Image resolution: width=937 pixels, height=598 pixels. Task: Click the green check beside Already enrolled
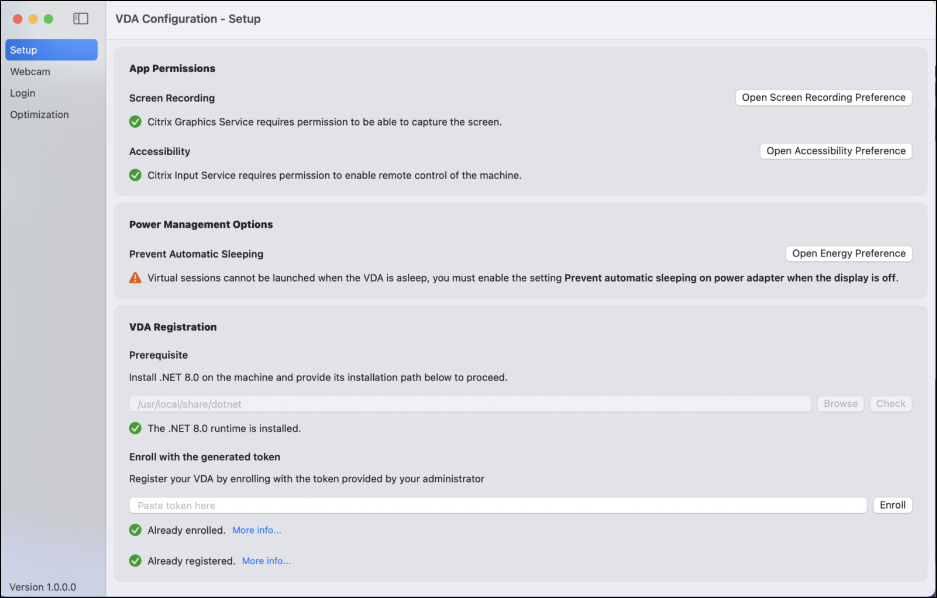click(136, 530)
